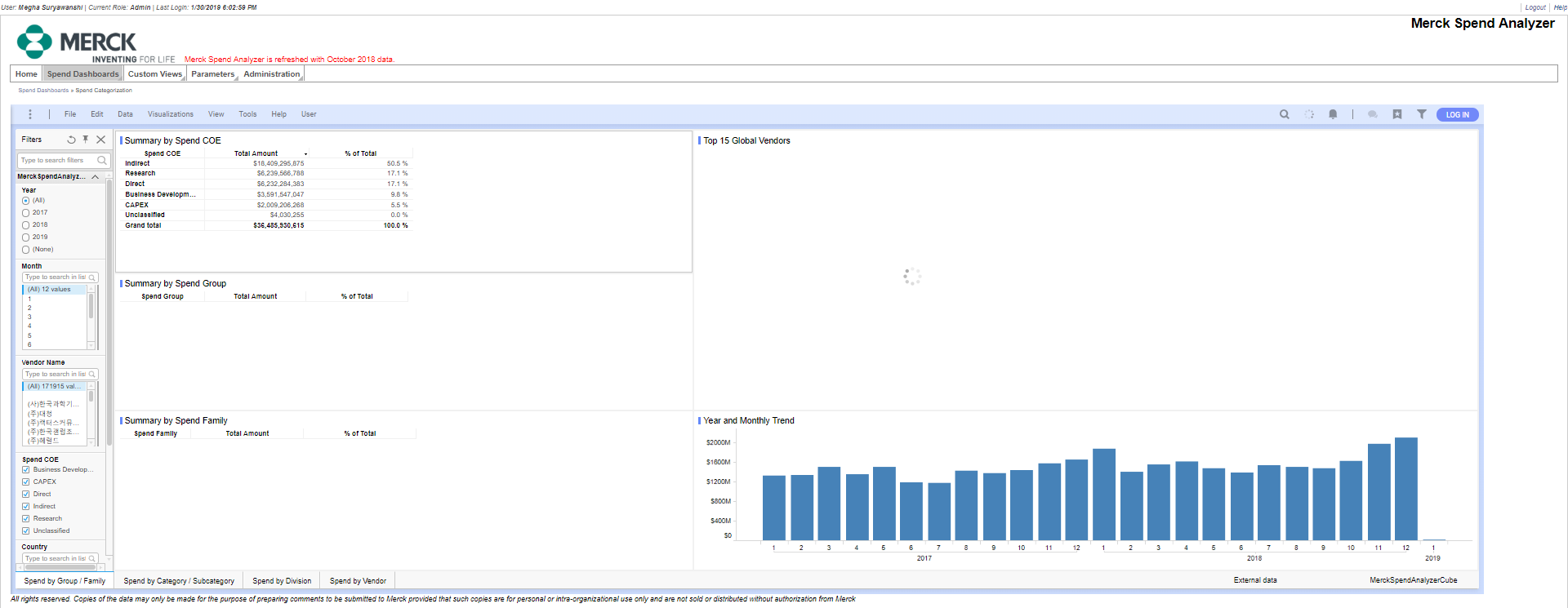
Task: Select the 2018 year radio button
Action: pyautogui.click(x=26, y=225)
